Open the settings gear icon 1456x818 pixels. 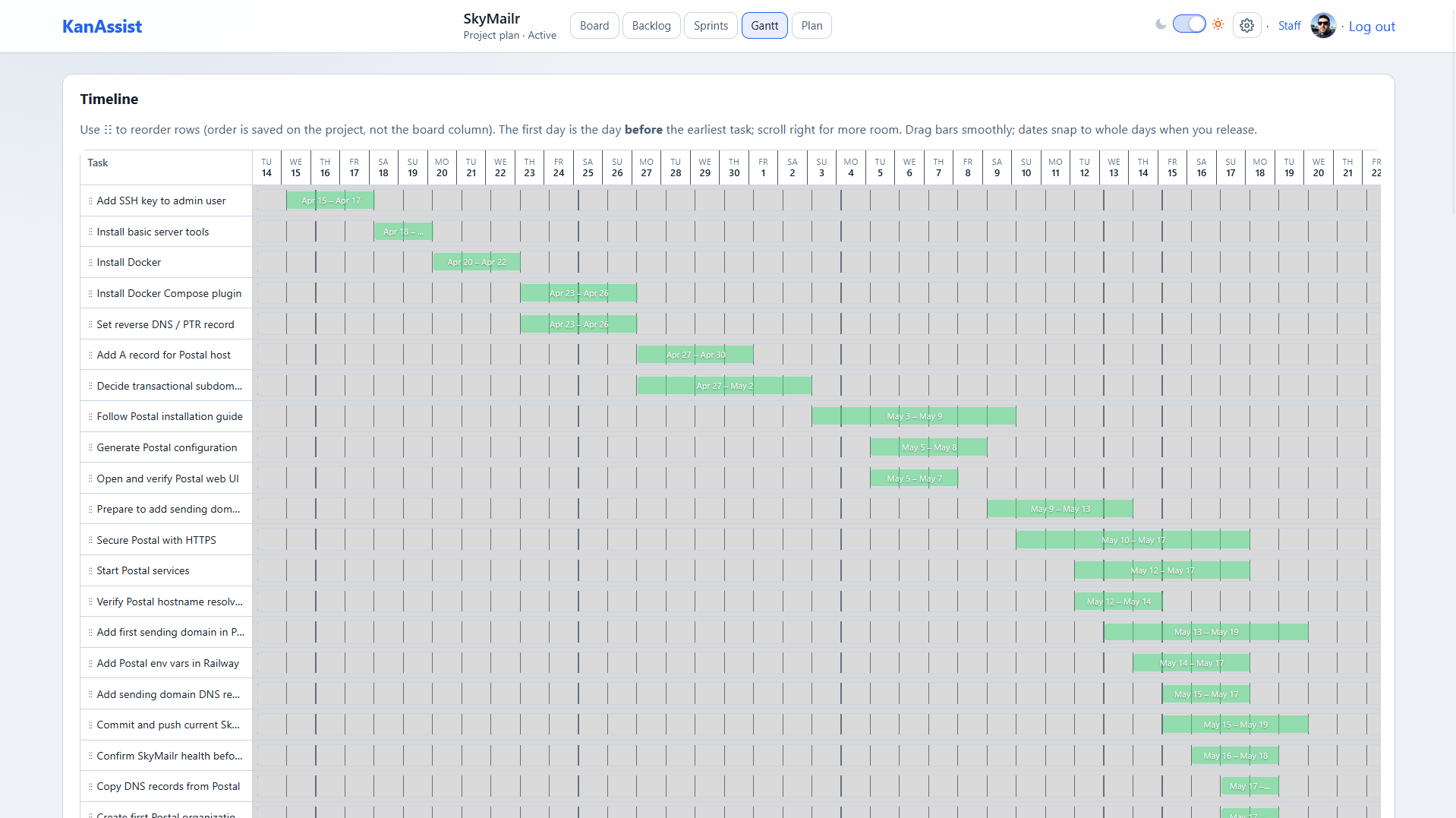click(x=1246, y=26)
